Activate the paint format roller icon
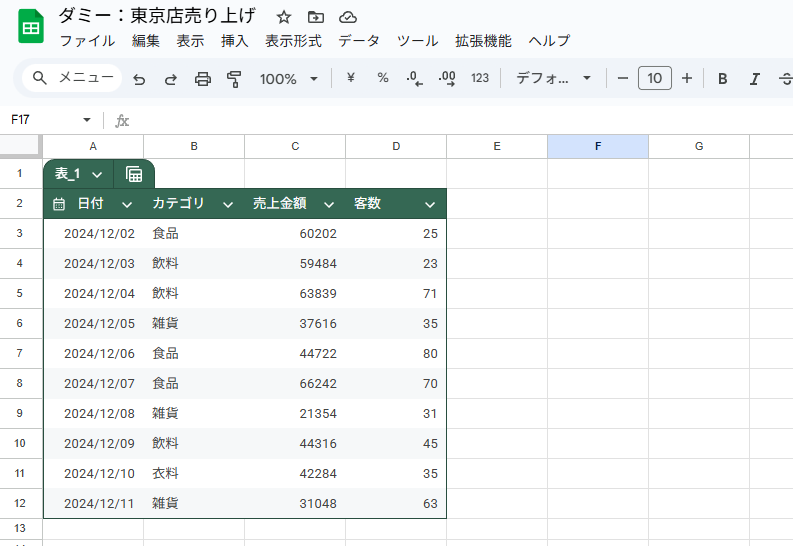 coord(234,79)
